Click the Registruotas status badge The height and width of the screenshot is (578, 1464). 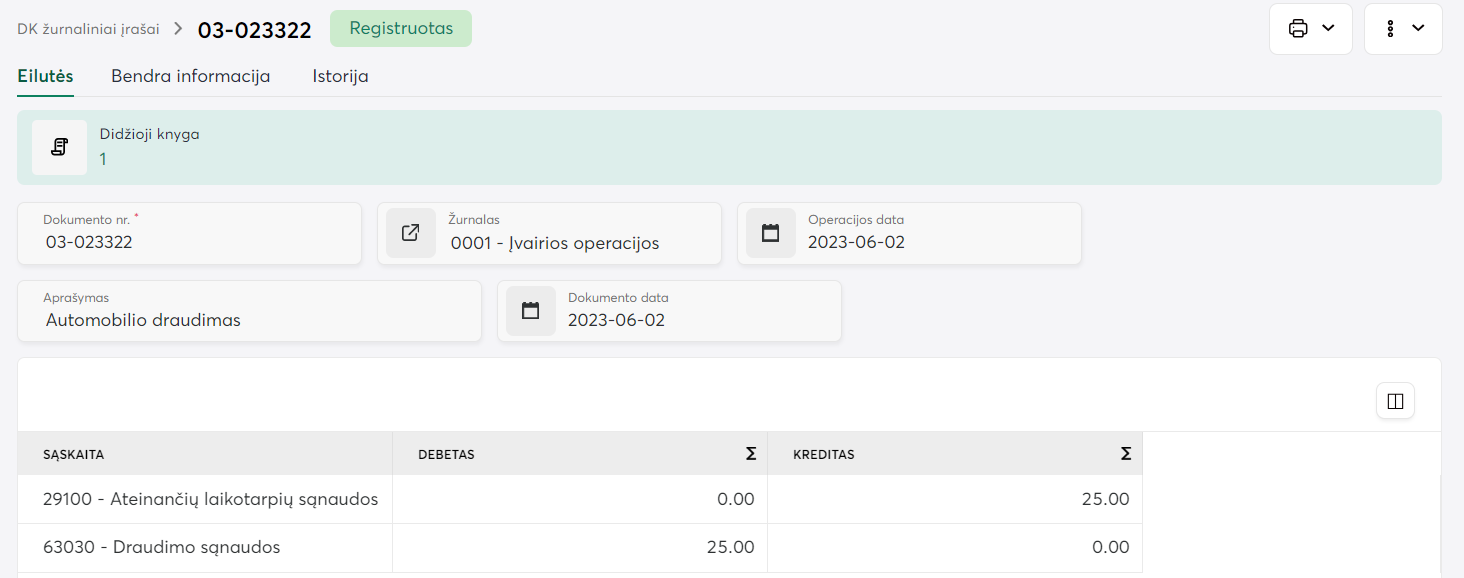point(401,29)
